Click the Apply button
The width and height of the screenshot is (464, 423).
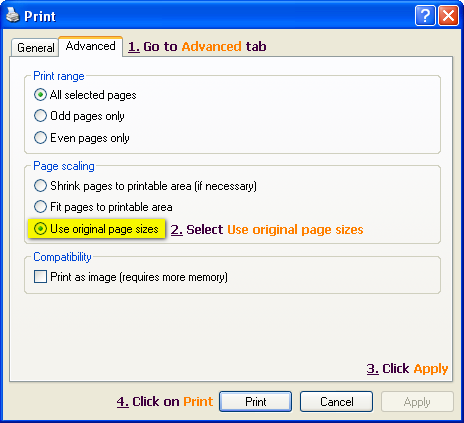click(417, 402)
